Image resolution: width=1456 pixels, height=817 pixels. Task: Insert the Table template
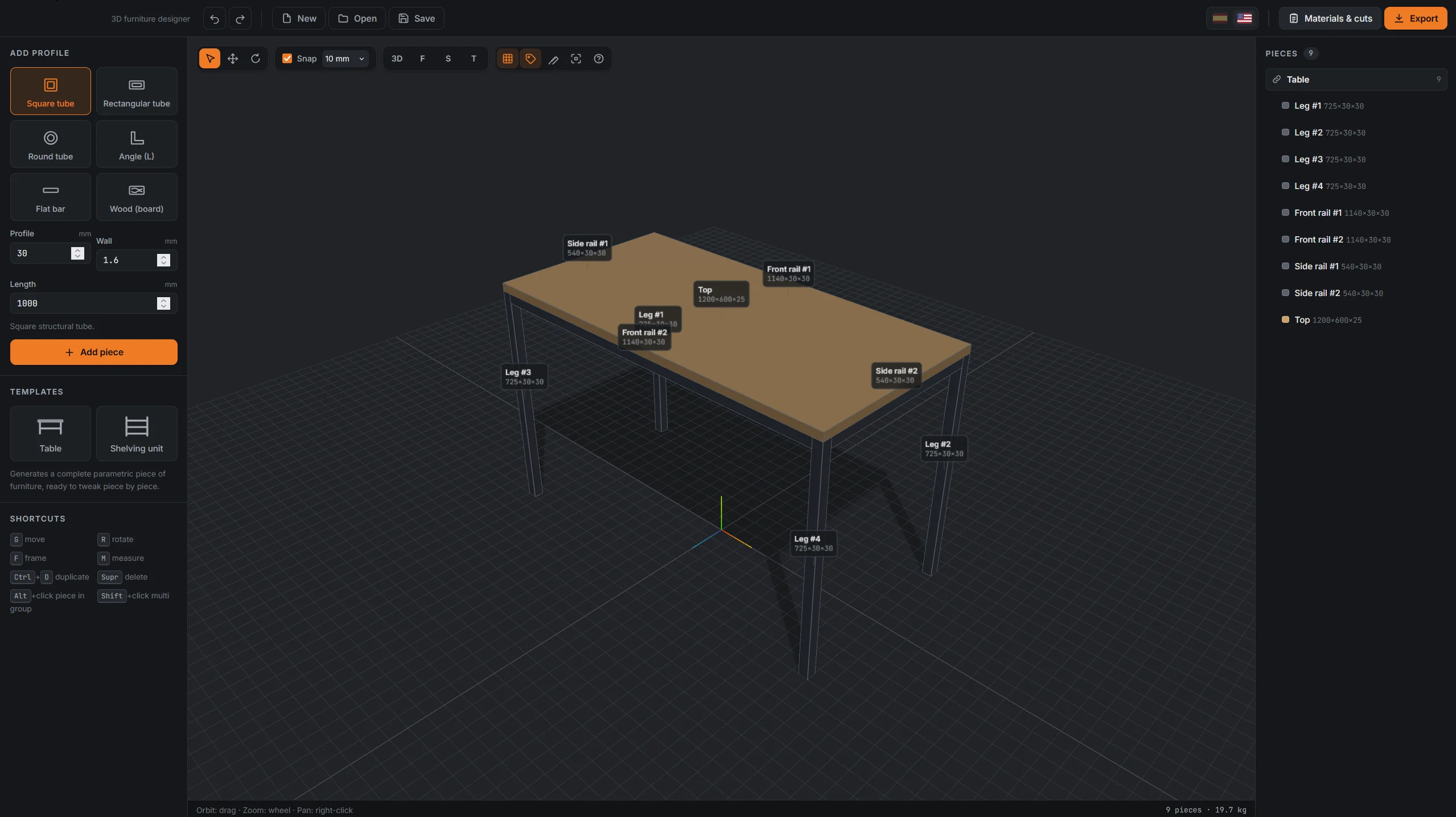click(x=51, y=433)
